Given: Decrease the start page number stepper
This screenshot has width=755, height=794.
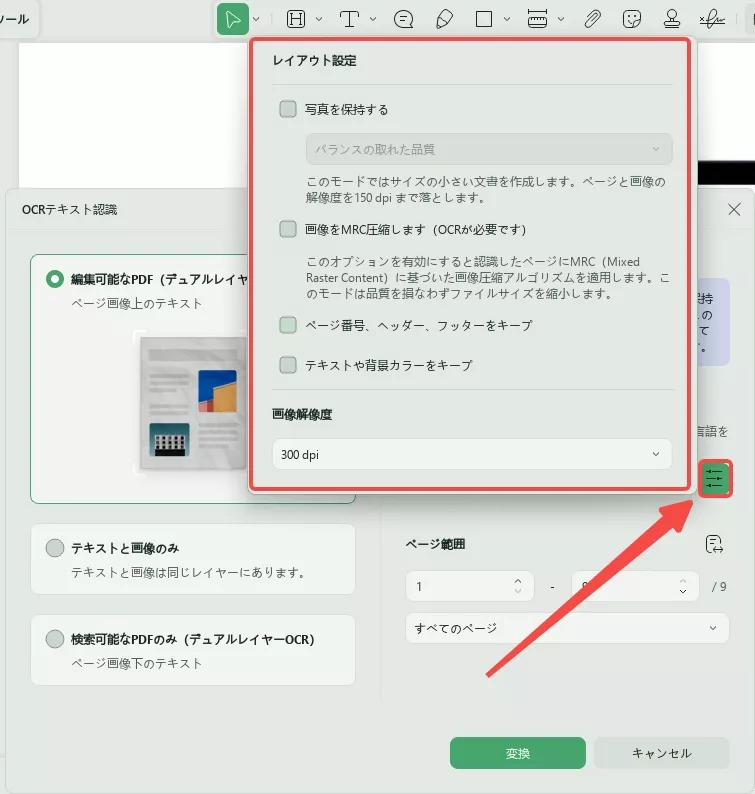Looking at the screenshot, I should click(x=518, y=591).
